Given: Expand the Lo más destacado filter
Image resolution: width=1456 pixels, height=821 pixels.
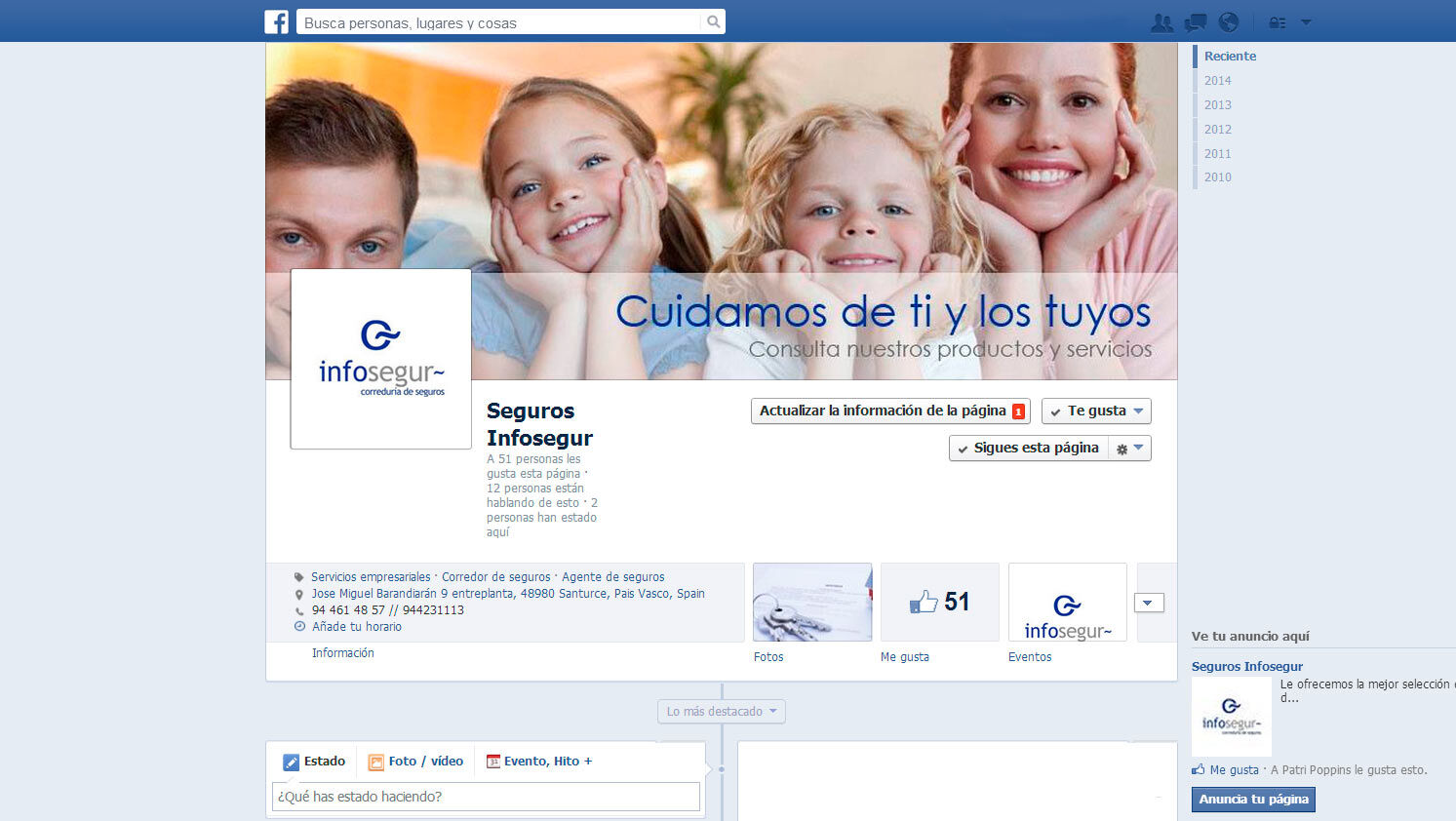Looking at the screenshot, I should pos(721,712).
